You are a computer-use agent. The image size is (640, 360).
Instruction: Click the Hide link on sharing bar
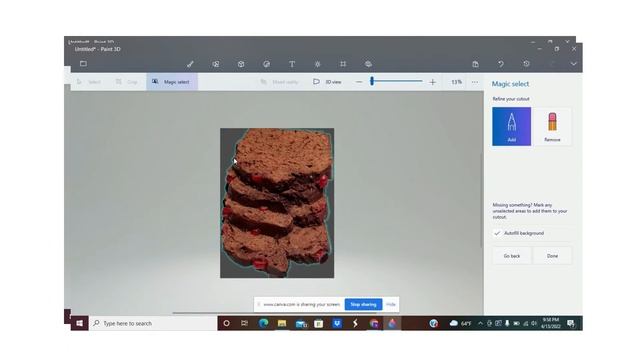pos(391,304)
